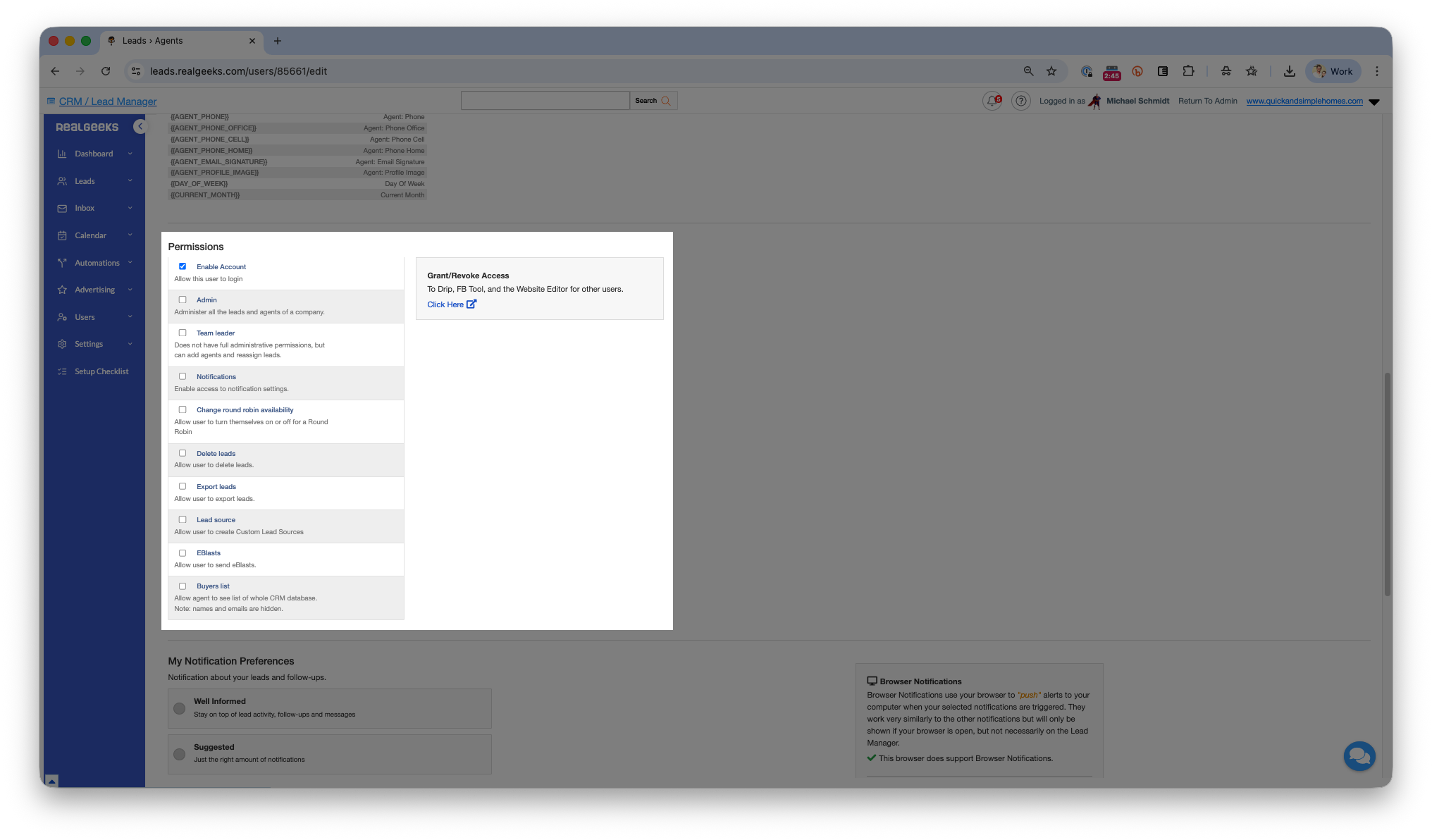
Task: Open the live chat bubble icon
Action: [x=1359, y=756]
